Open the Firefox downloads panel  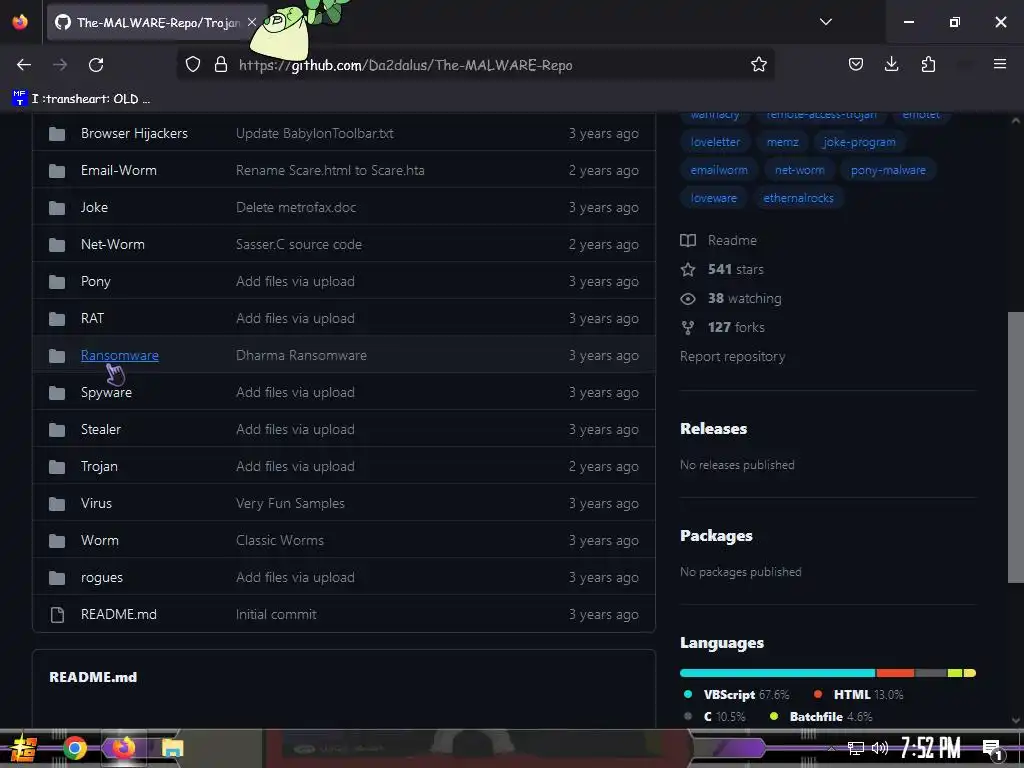[x=891, y=65]
